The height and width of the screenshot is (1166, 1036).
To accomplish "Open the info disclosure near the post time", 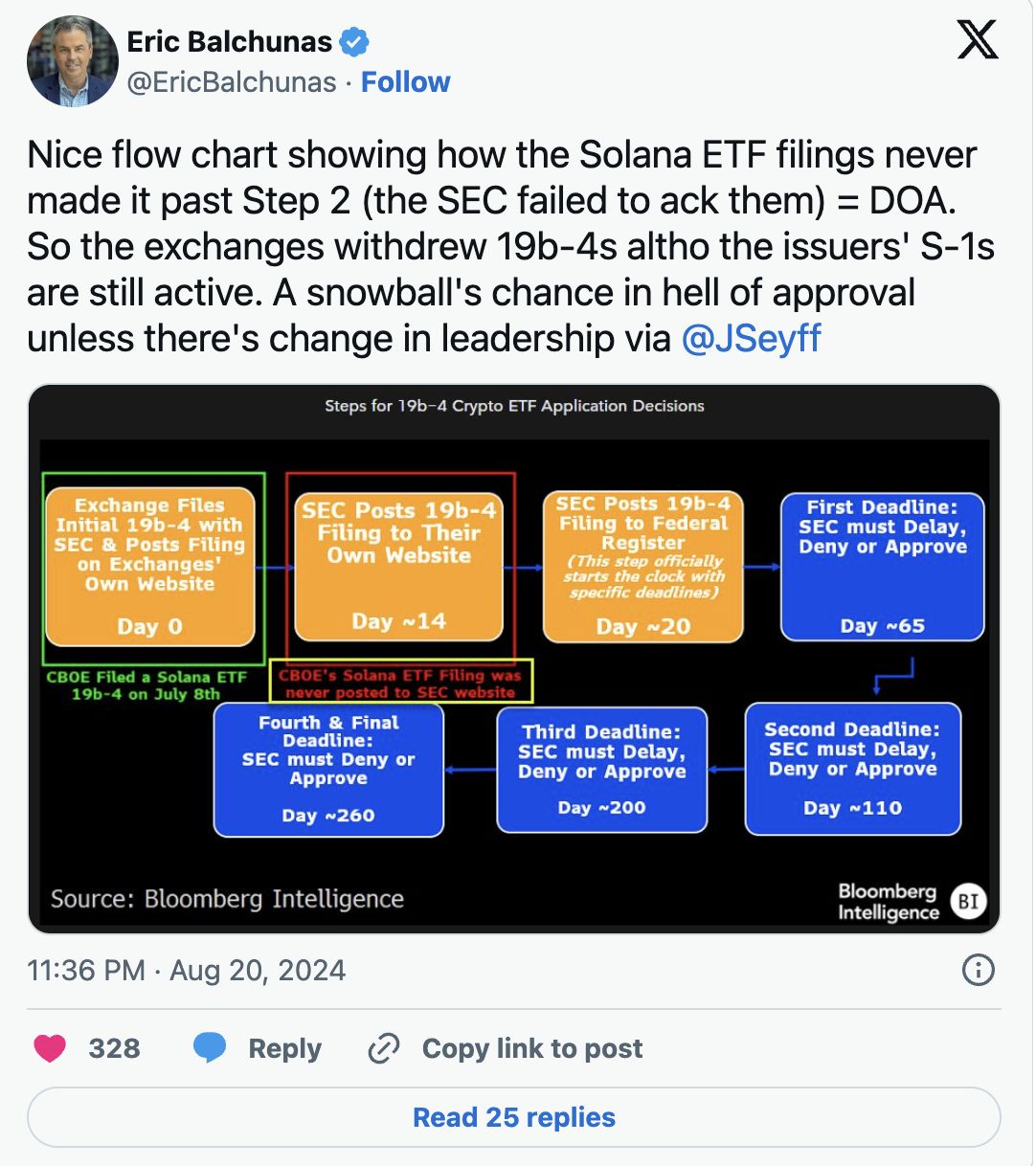I will (x=977, y=971).
